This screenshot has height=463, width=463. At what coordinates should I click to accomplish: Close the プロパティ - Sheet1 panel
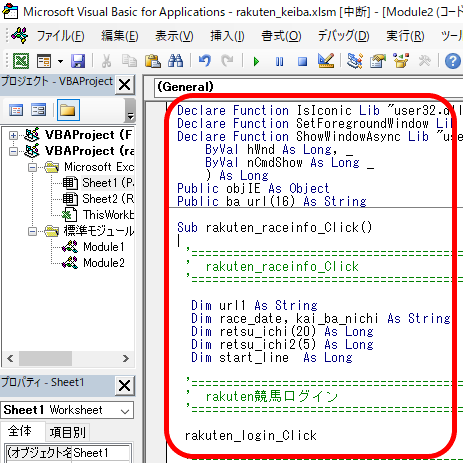tap(125, 386)
